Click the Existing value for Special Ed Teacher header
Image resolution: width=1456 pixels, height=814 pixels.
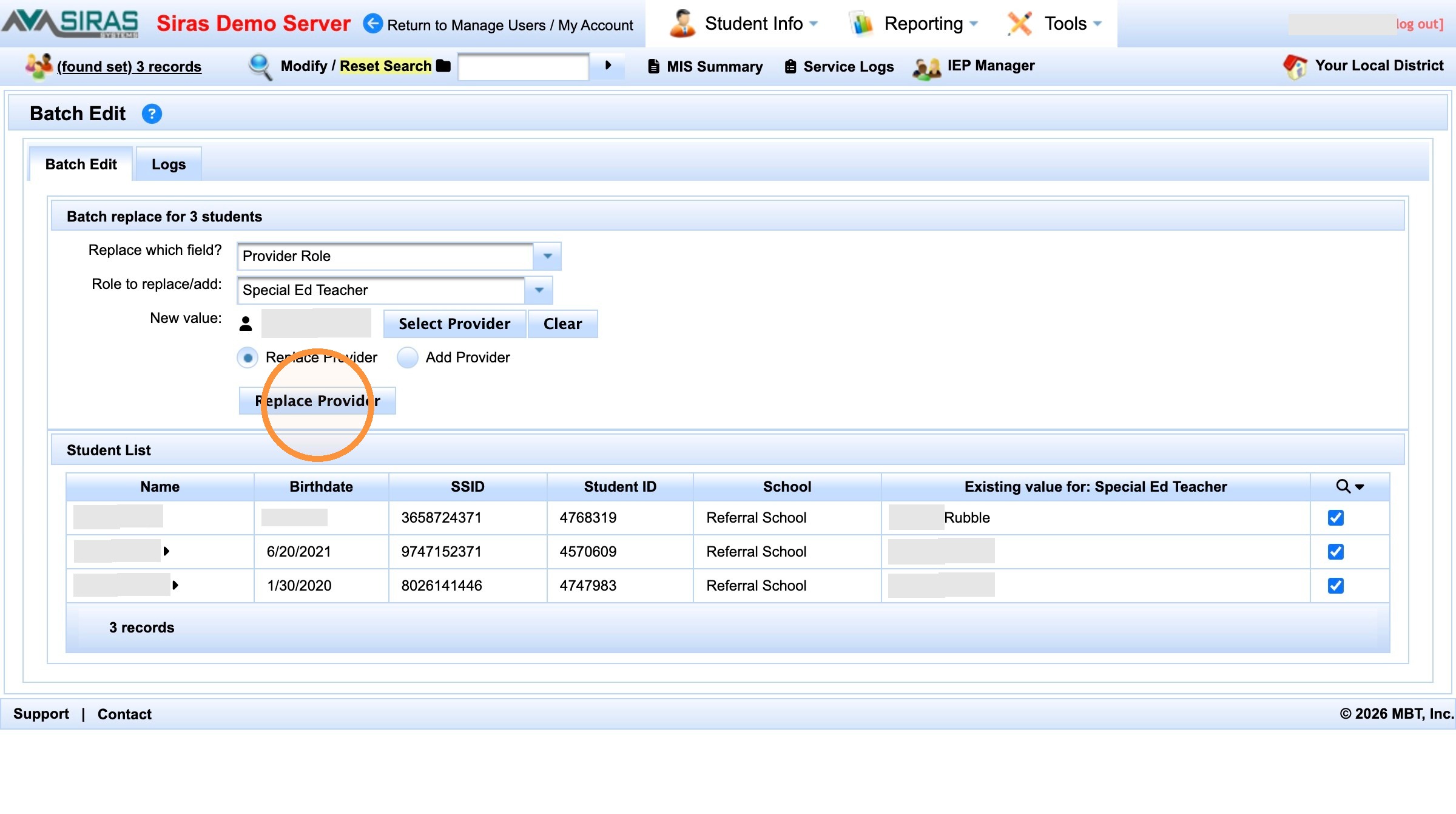(x=1096, y=487)
